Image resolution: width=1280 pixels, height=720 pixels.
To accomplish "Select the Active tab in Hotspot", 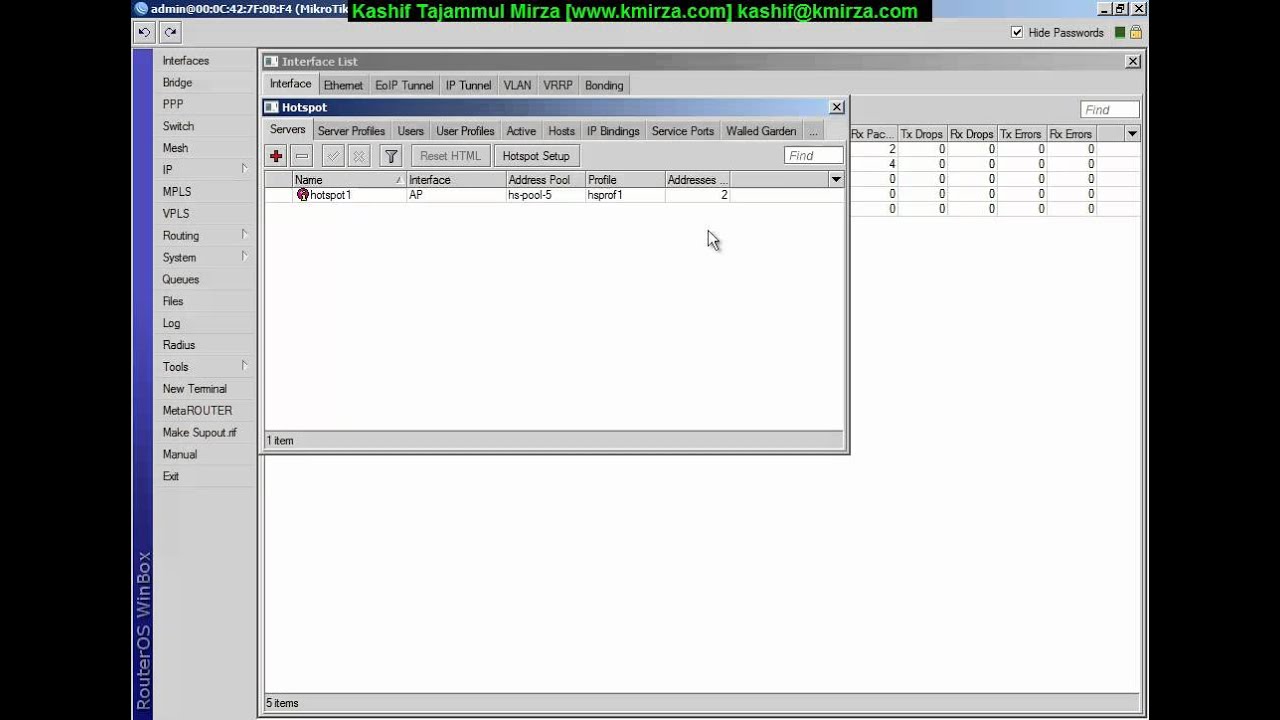I will tap(521, 131).
